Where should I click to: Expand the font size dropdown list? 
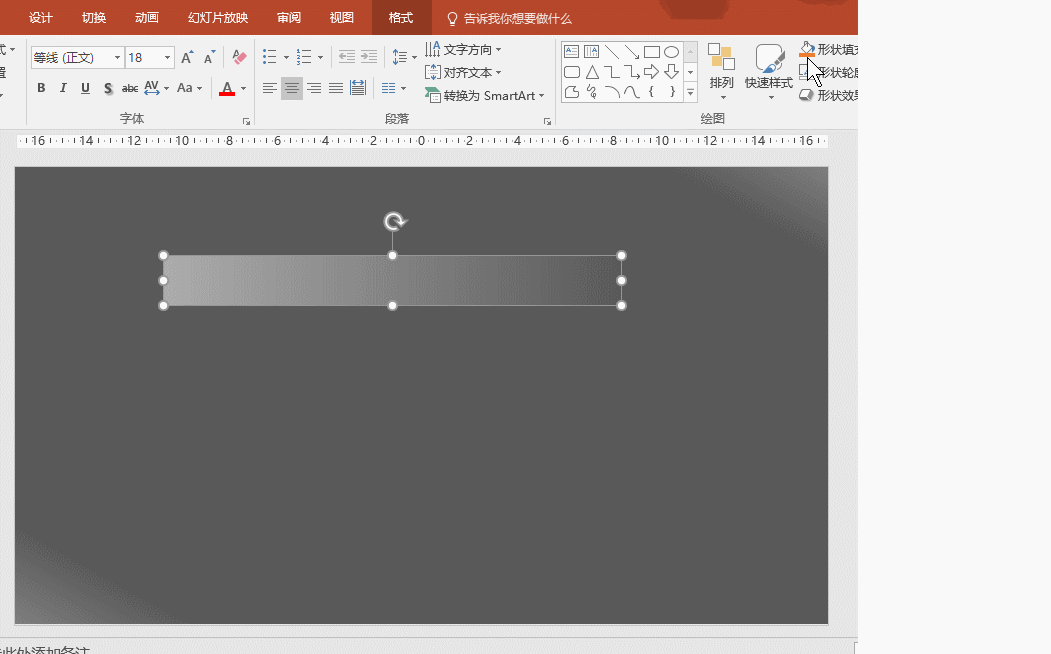click(x=168, y=58)
